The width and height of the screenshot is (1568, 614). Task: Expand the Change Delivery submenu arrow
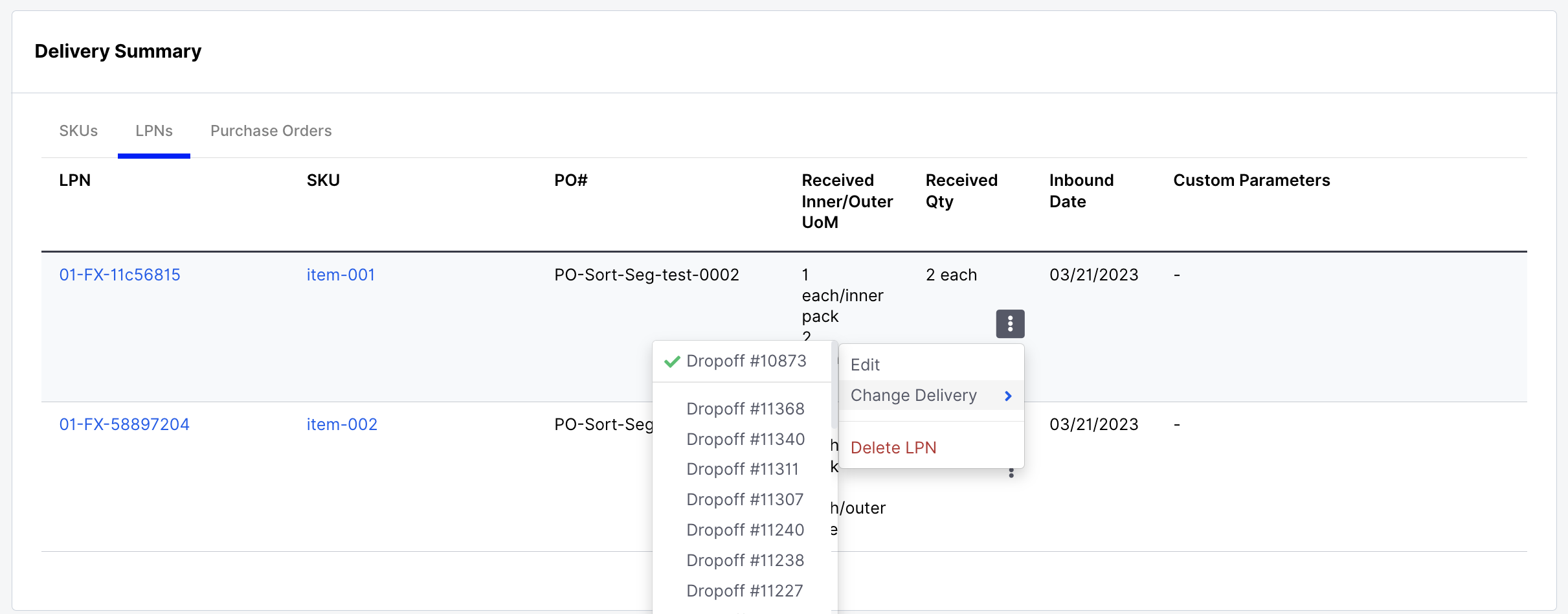point(1008,396)
